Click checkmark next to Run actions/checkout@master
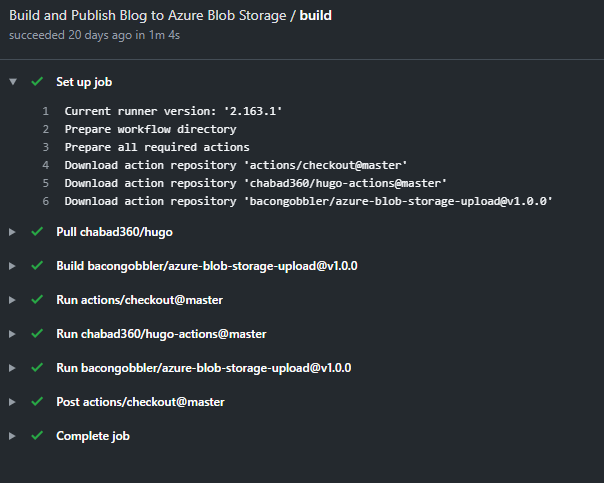Screen dimensions: 604x483 (37, 299)
